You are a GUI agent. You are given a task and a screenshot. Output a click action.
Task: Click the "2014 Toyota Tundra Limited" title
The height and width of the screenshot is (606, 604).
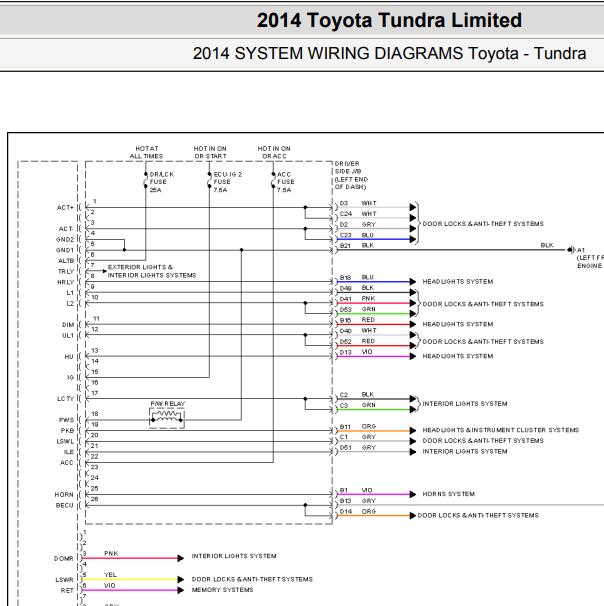[389, 20]
